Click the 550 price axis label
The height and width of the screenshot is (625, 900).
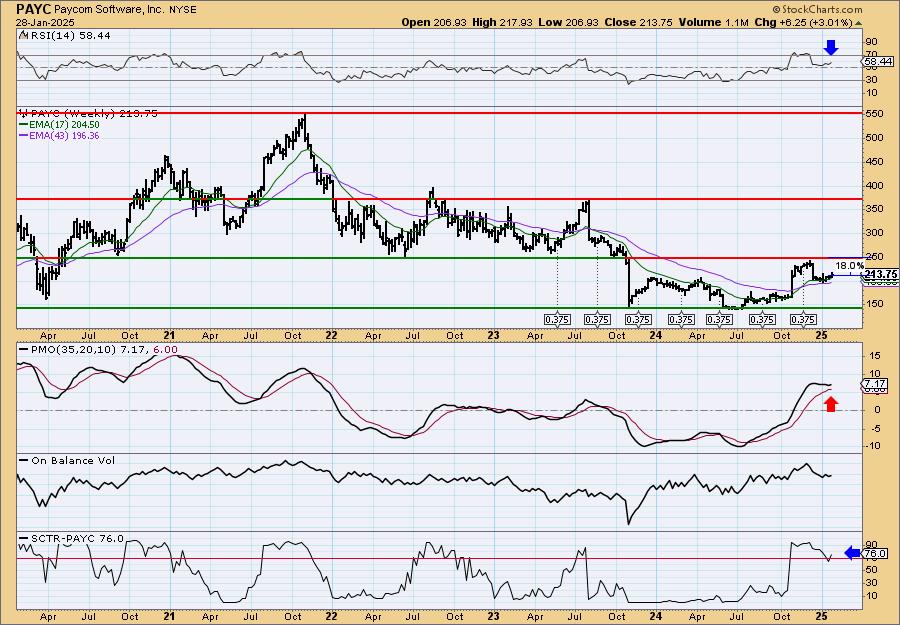pyautogui.click(x=874, y=114)
